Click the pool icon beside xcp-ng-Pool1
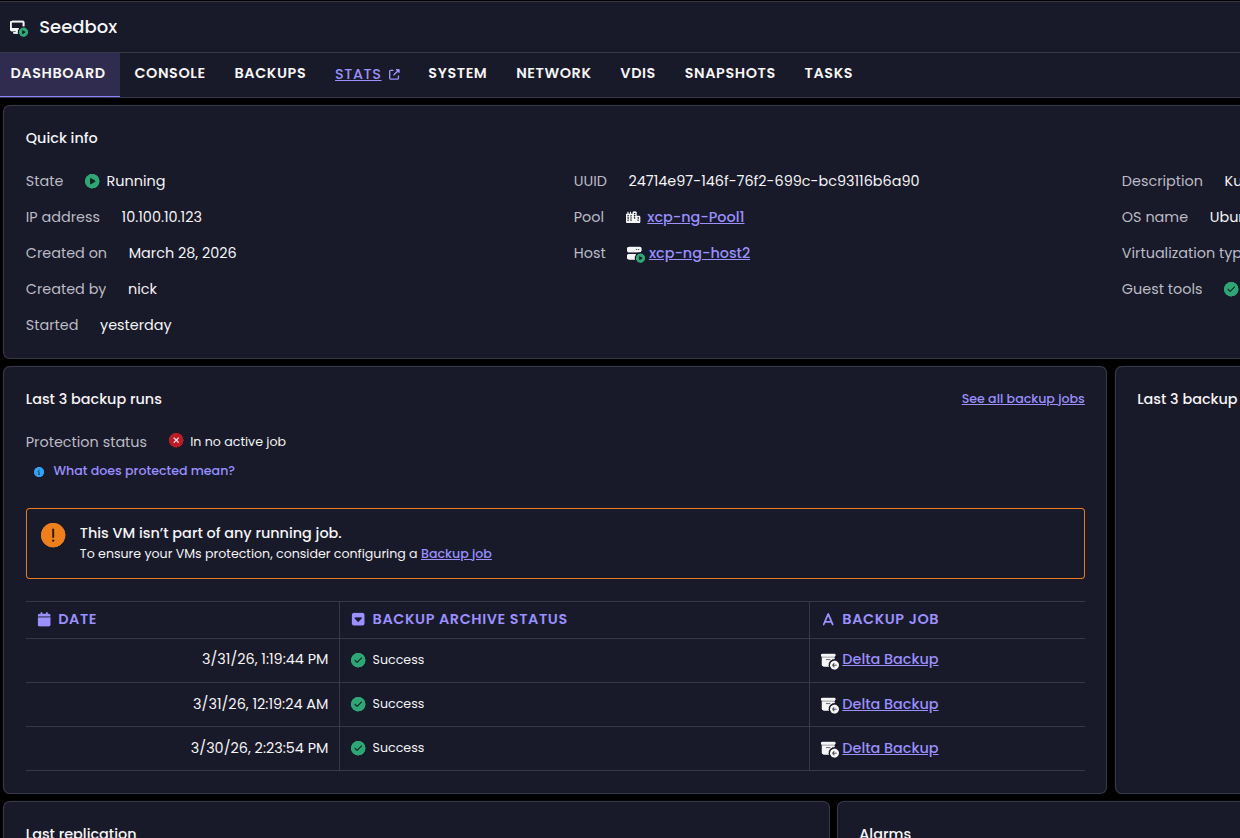Viewport: 1240px width, 838px height. point(633,217)
